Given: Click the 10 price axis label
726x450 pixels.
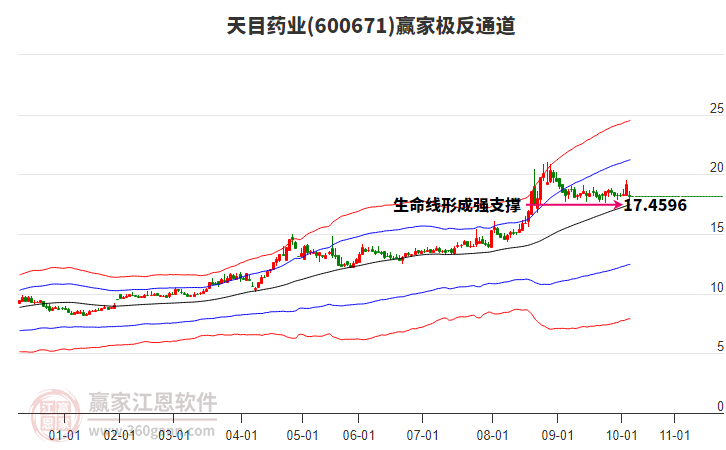Looking at the screenshot, I should tap(717, 288).
